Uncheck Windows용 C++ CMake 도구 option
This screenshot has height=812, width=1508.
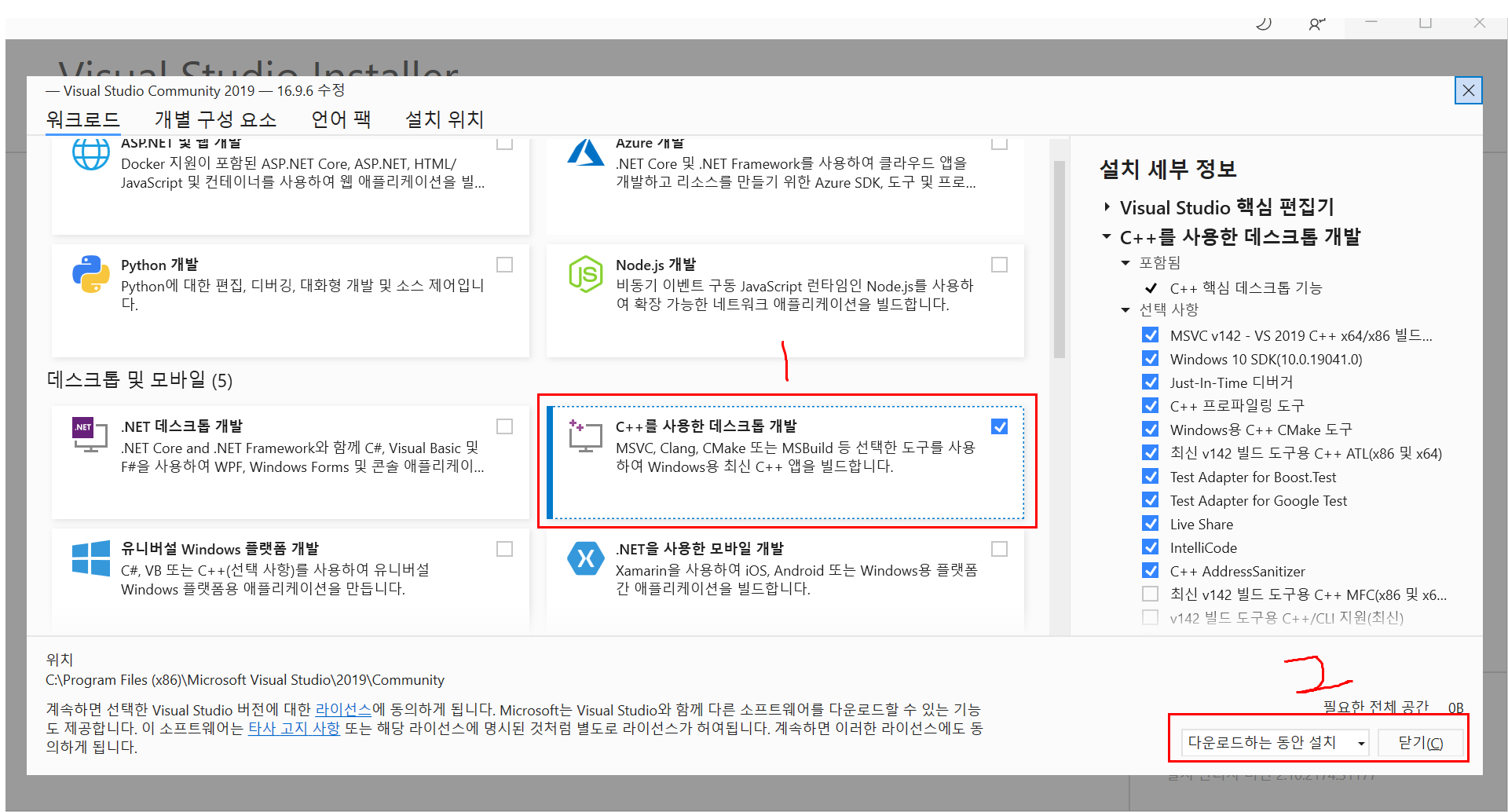tap(1151, 430)
